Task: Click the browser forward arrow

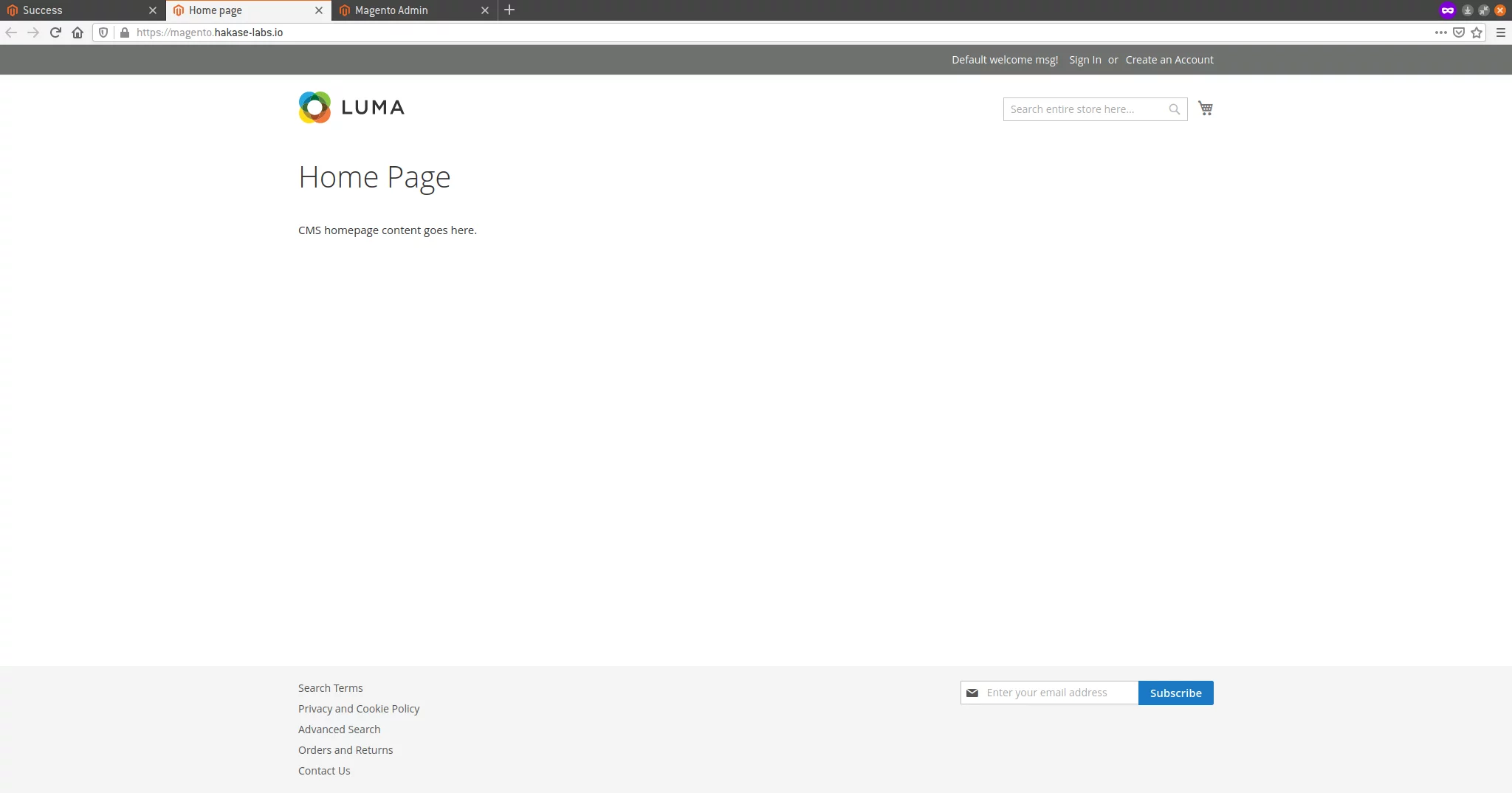Action: coord(33,32)
